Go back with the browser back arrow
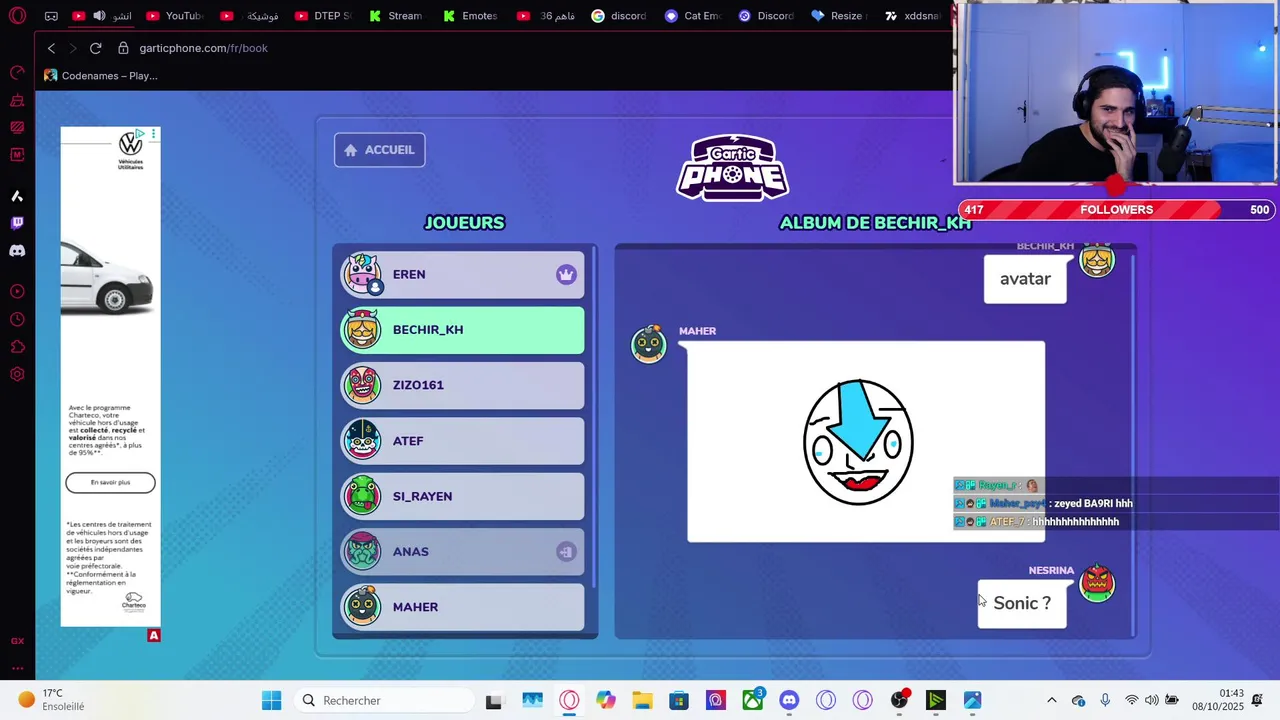 click(51, 48)
